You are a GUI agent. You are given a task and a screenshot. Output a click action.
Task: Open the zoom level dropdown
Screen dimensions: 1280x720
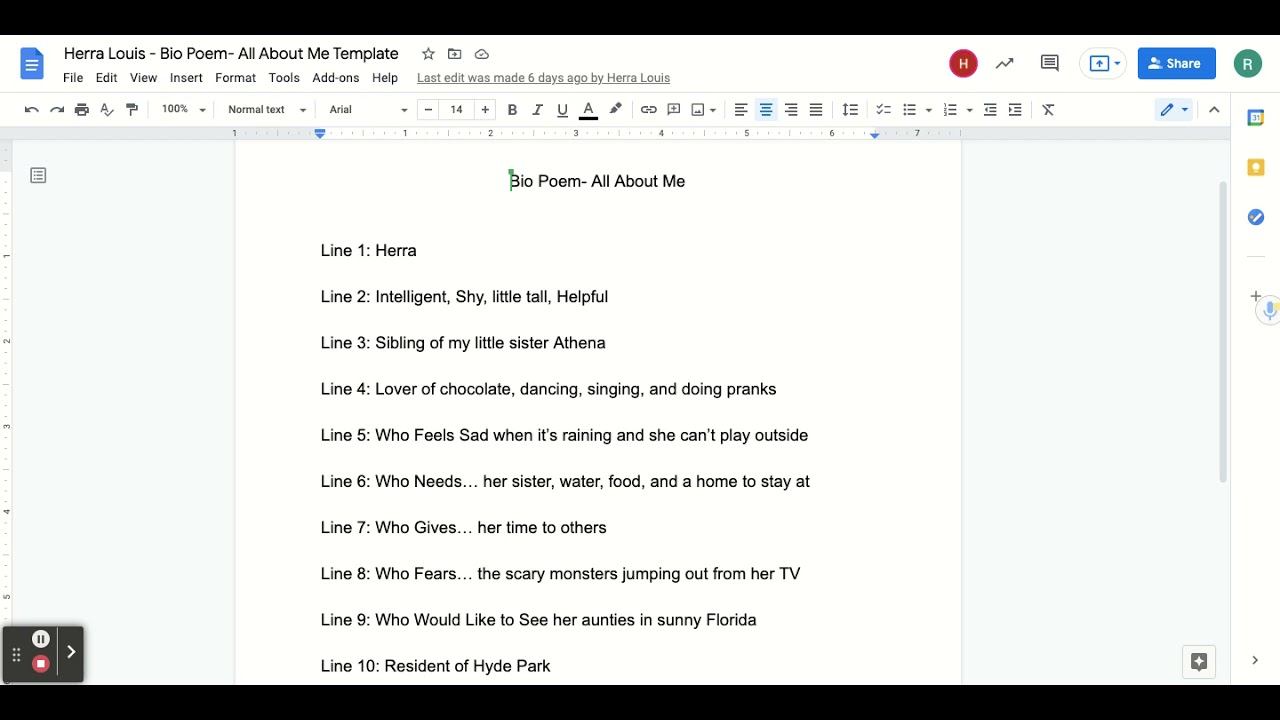(x=183, y=110)
